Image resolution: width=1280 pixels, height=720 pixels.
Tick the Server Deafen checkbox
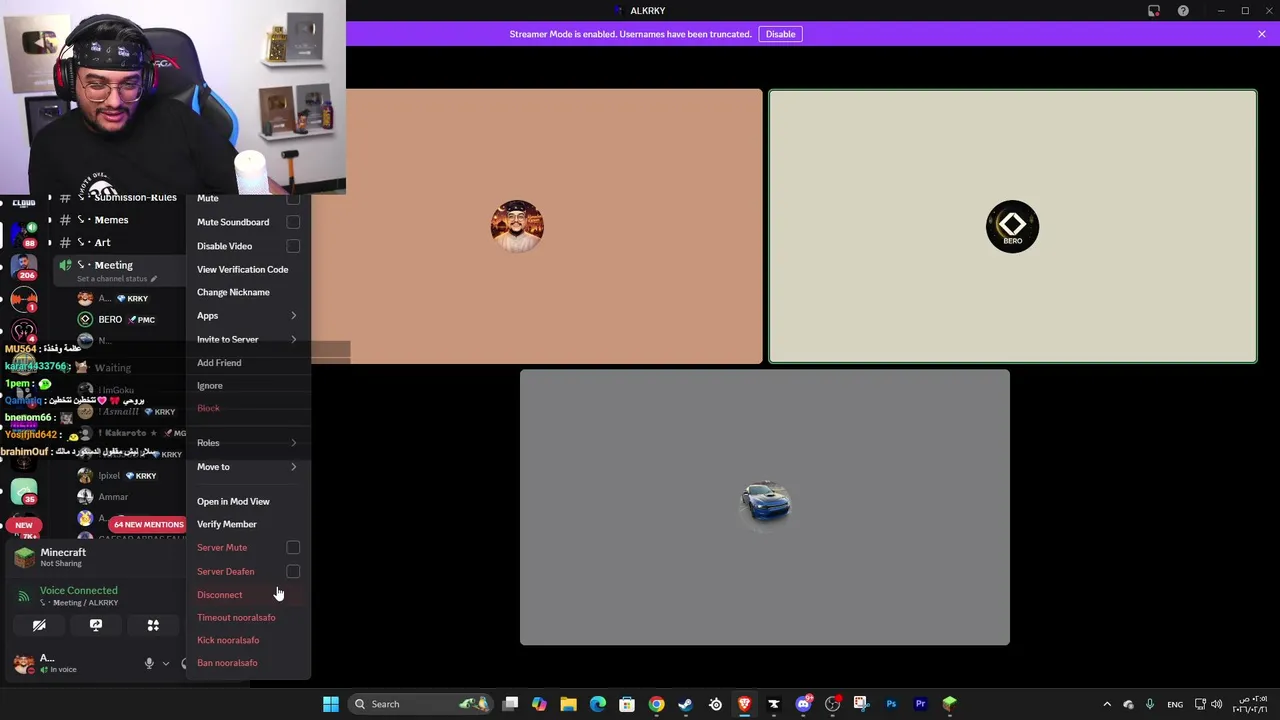coord(293,571)
